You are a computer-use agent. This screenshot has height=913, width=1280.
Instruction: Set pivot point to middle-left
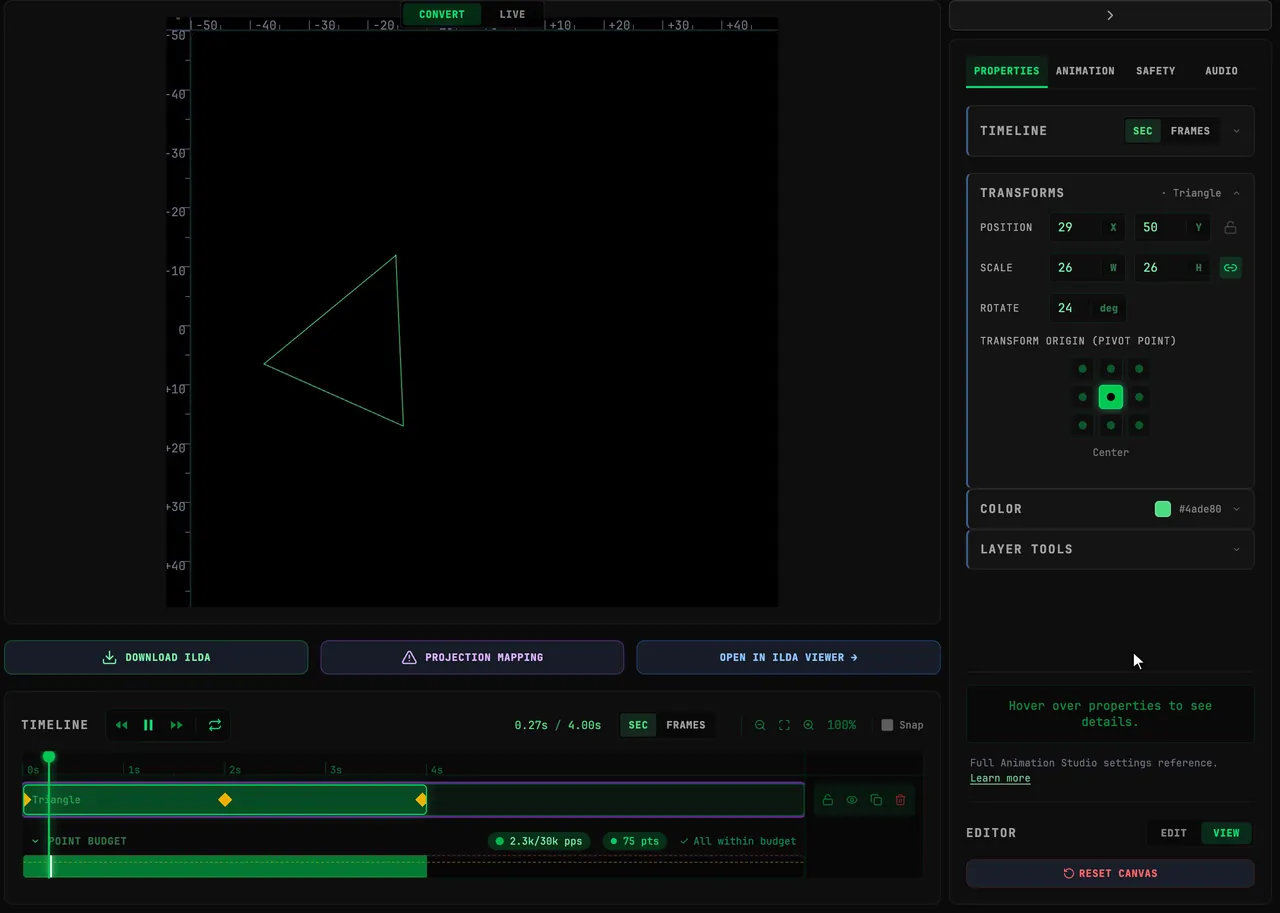coord(1082,397)
